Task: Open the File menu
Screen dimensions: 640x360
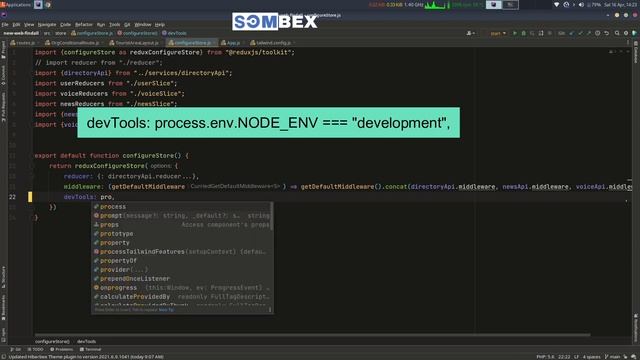Action: (5, 24)
